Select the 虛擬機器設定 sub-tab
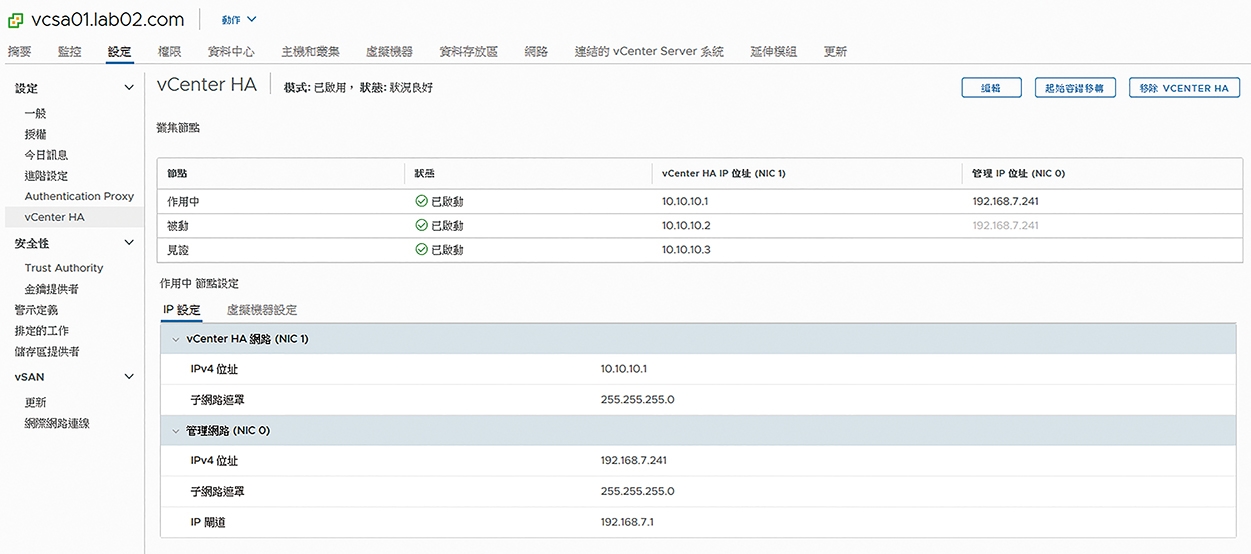 coord(262,310)
